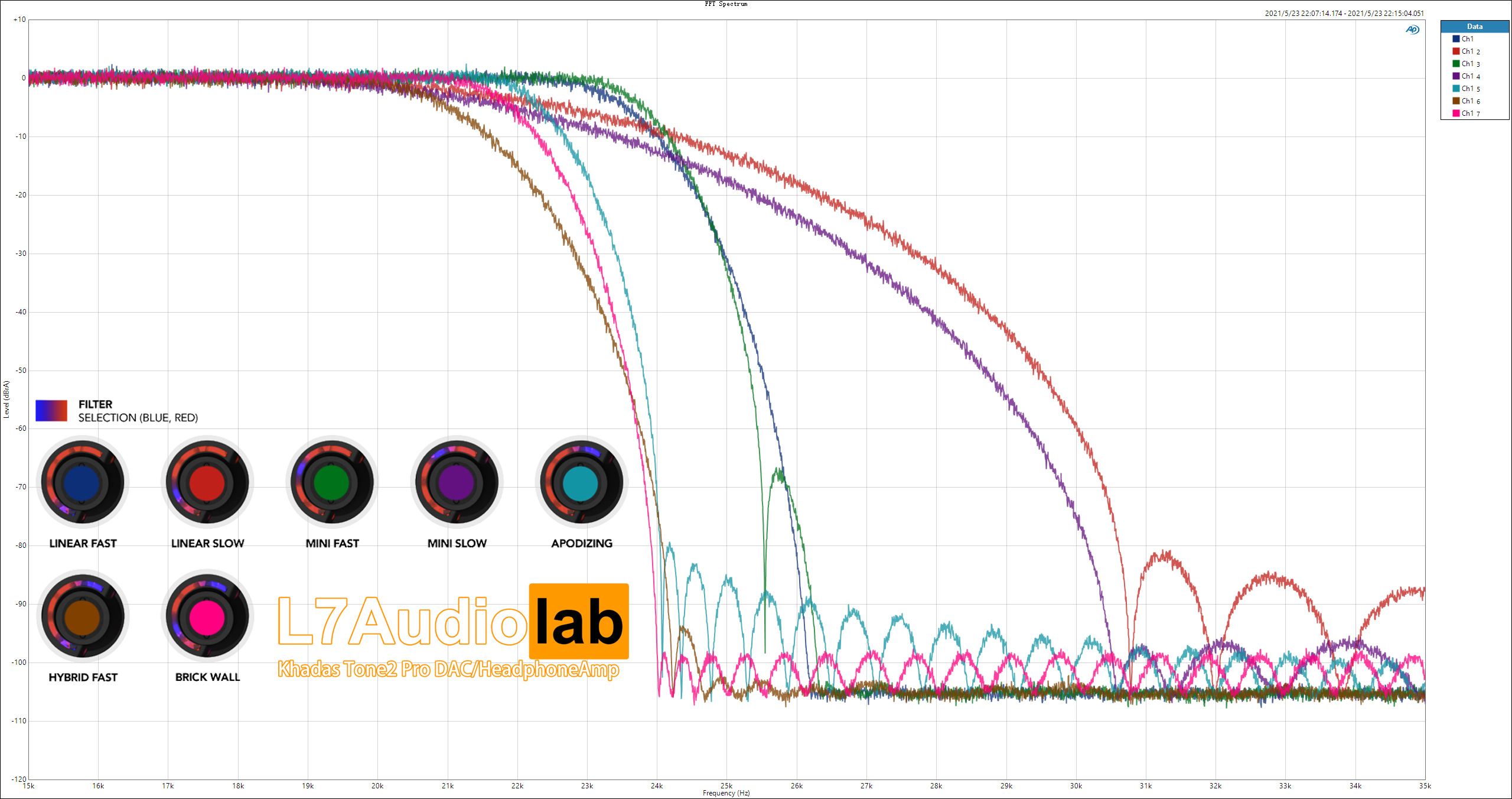The image size is (1512, 799).
Task: Click the blue-red filter gradient swatch
Action: pyautogui.click(x=51, y=411)
